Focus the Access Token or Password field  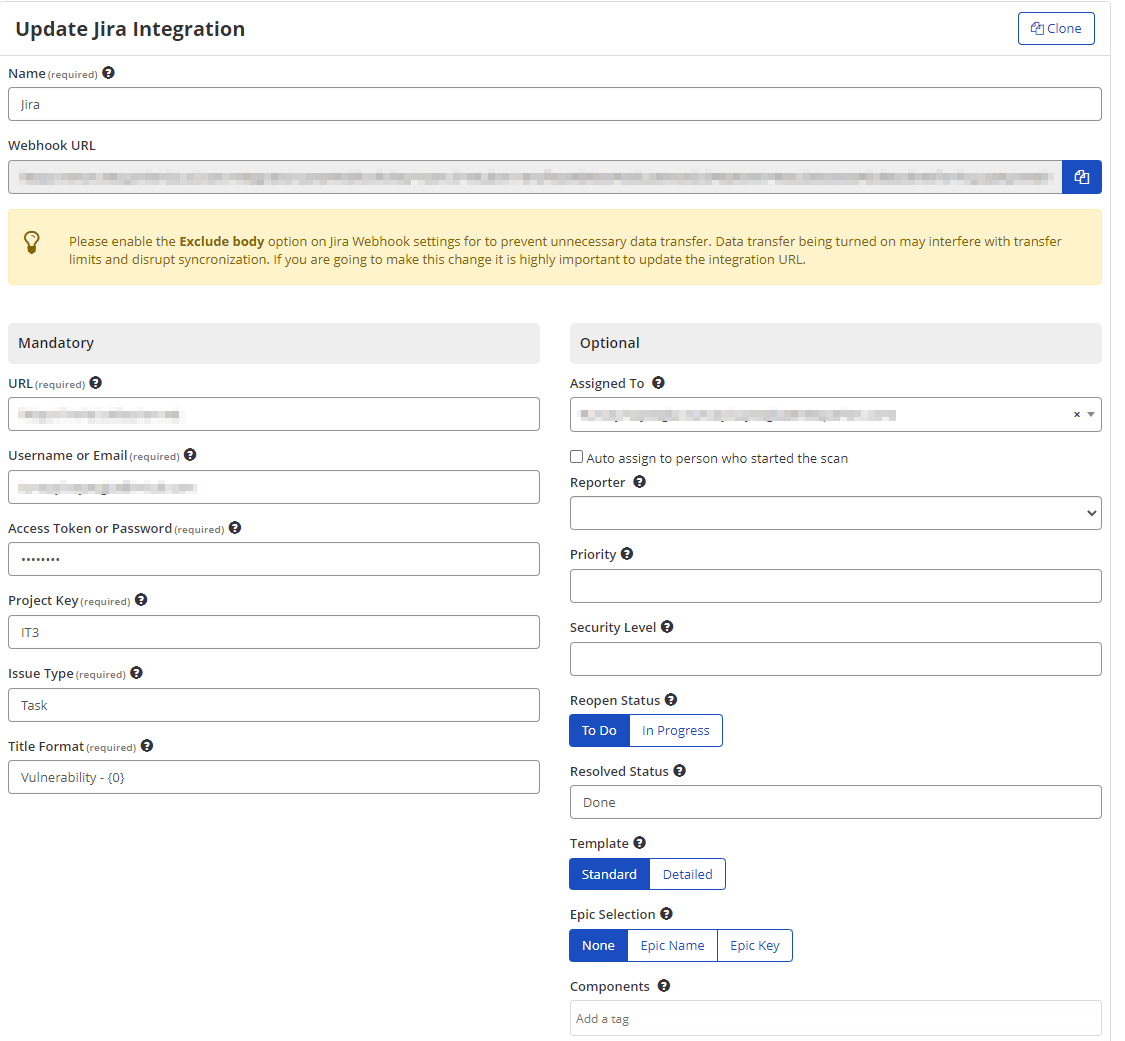274,559
